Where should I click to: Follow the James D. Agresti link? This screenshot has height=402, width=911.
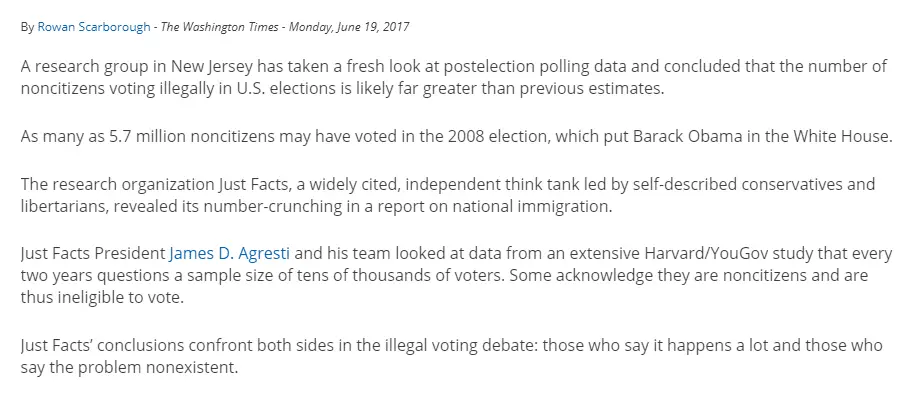[232, 254]
